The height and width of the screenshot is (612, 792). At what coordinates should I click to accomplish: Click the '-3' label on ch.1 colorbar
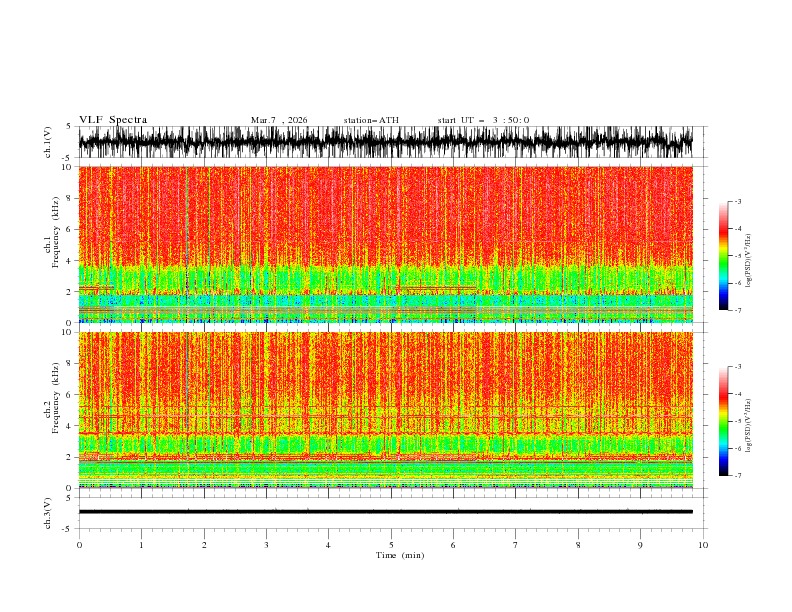[x=737, y=201]
